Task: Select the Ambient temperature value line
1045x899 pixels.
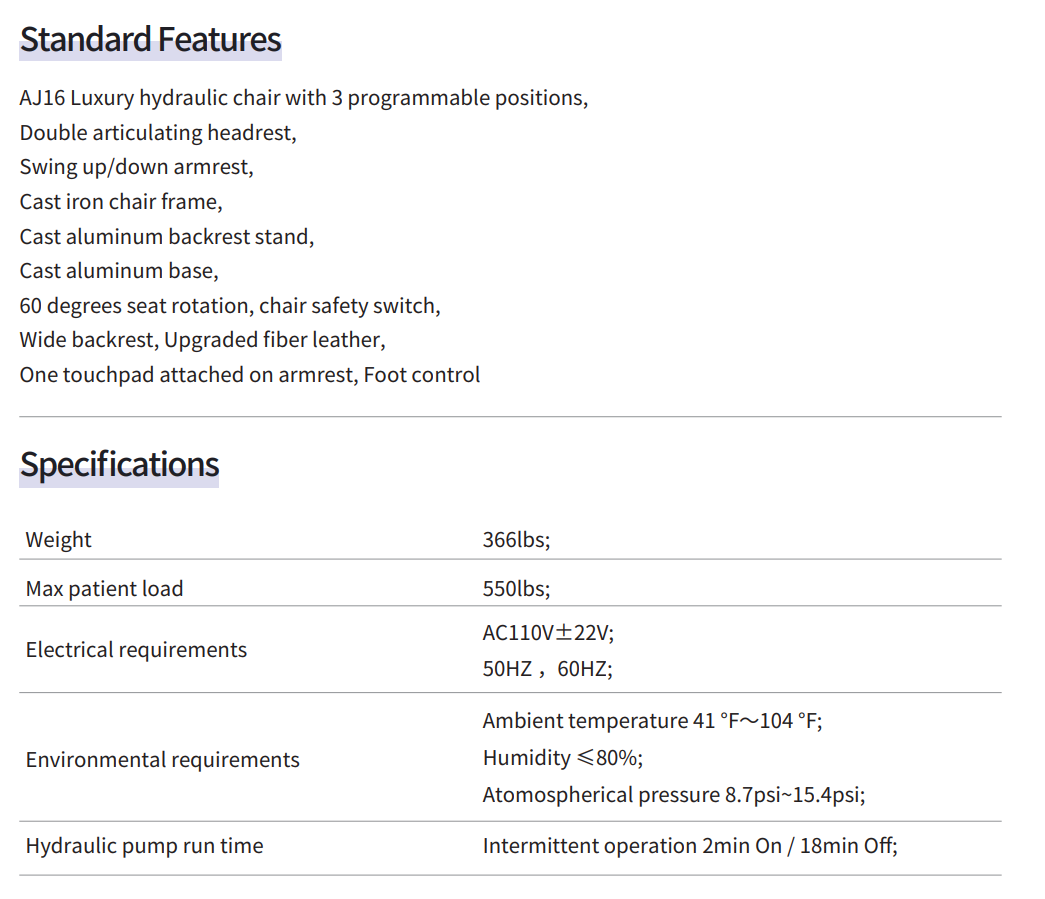Action: [x=651, y=721]
